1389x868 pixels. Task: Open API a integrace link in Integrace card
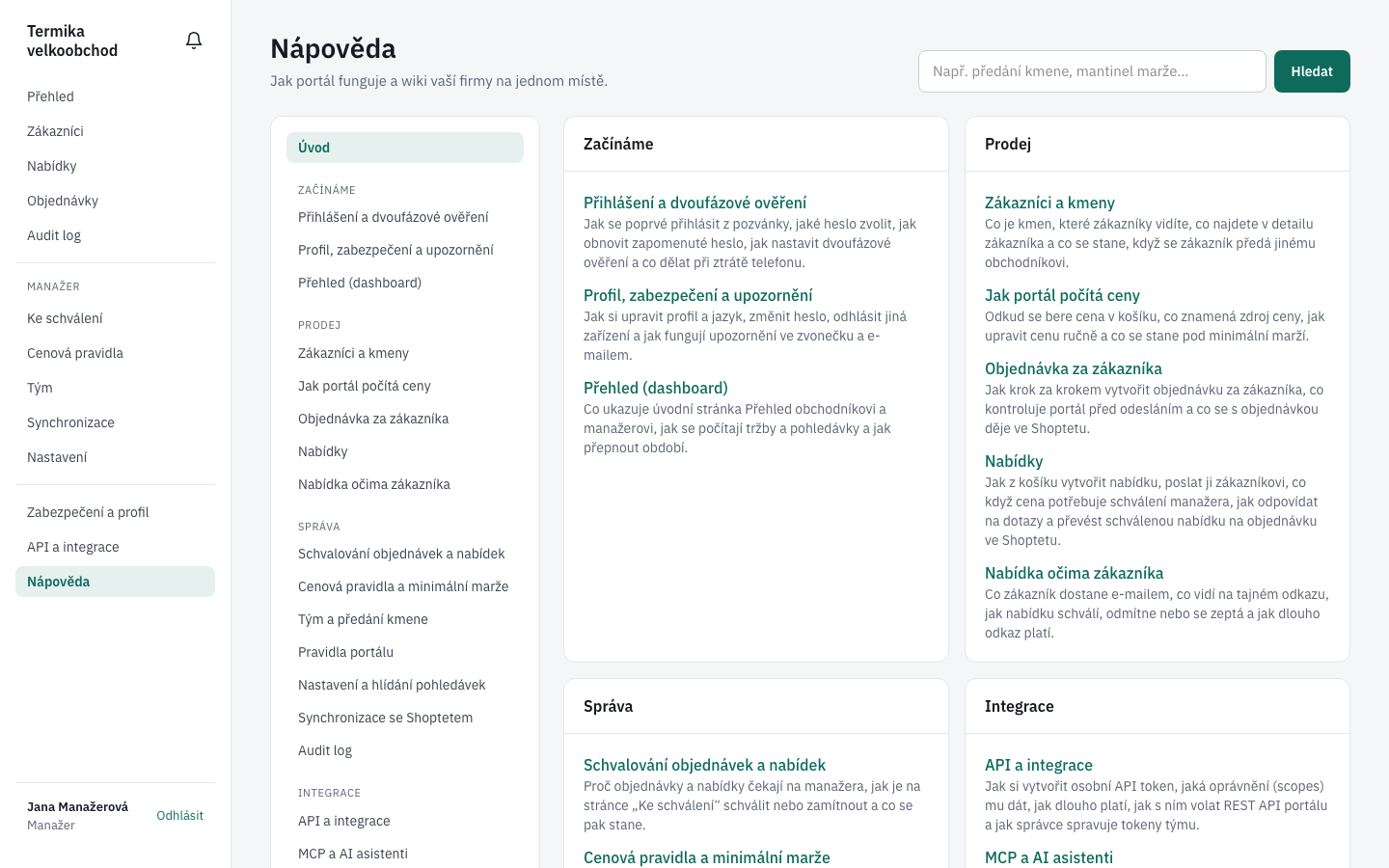click(x=1039, y=765)
